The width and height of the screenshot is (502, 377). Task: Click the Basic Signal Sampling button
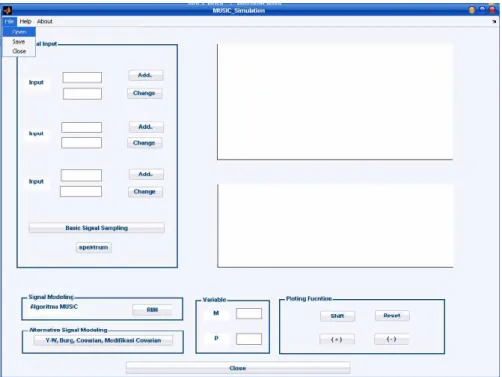coord(97,228)
